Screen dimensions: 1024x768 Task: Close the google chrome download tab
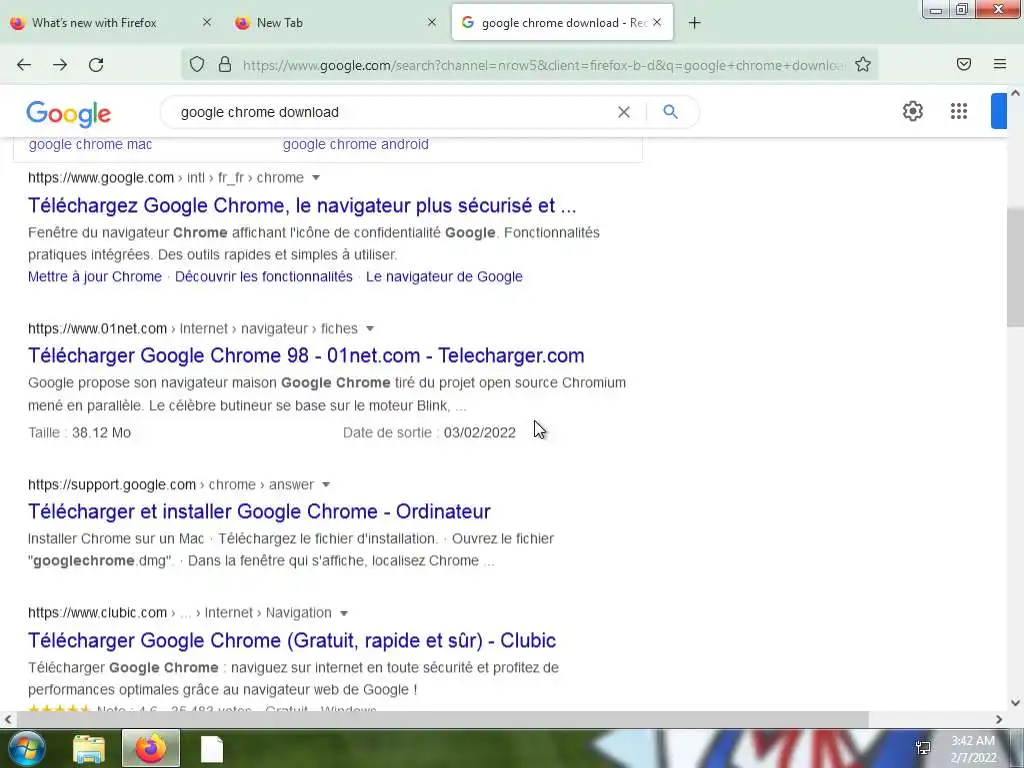657,22
